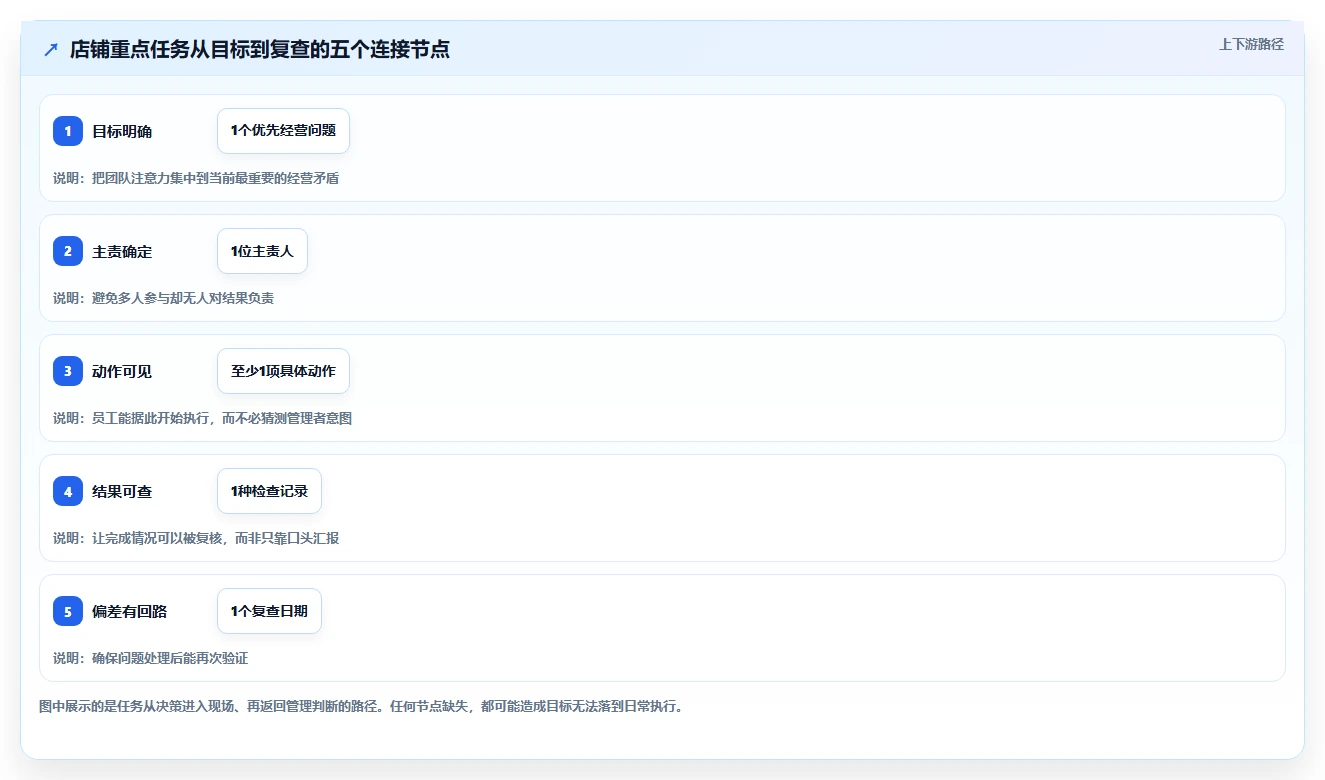Click the footer paragraph starting 图中展示的是任务
Image resolution: width=1325 pixels, height=780 pixels.
click(361, 706)
